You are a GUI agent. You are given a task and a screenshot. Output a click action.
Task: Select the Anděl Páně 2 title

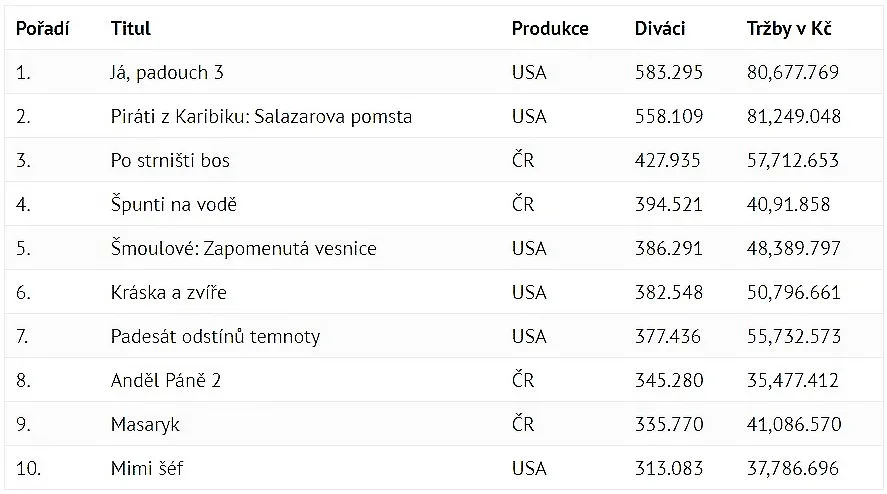166,380
